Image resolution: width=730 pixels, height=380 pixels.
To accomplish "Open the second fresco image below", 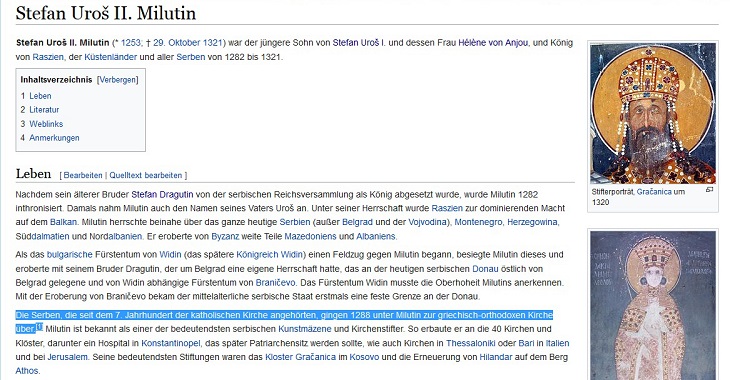I will point(653,305).
